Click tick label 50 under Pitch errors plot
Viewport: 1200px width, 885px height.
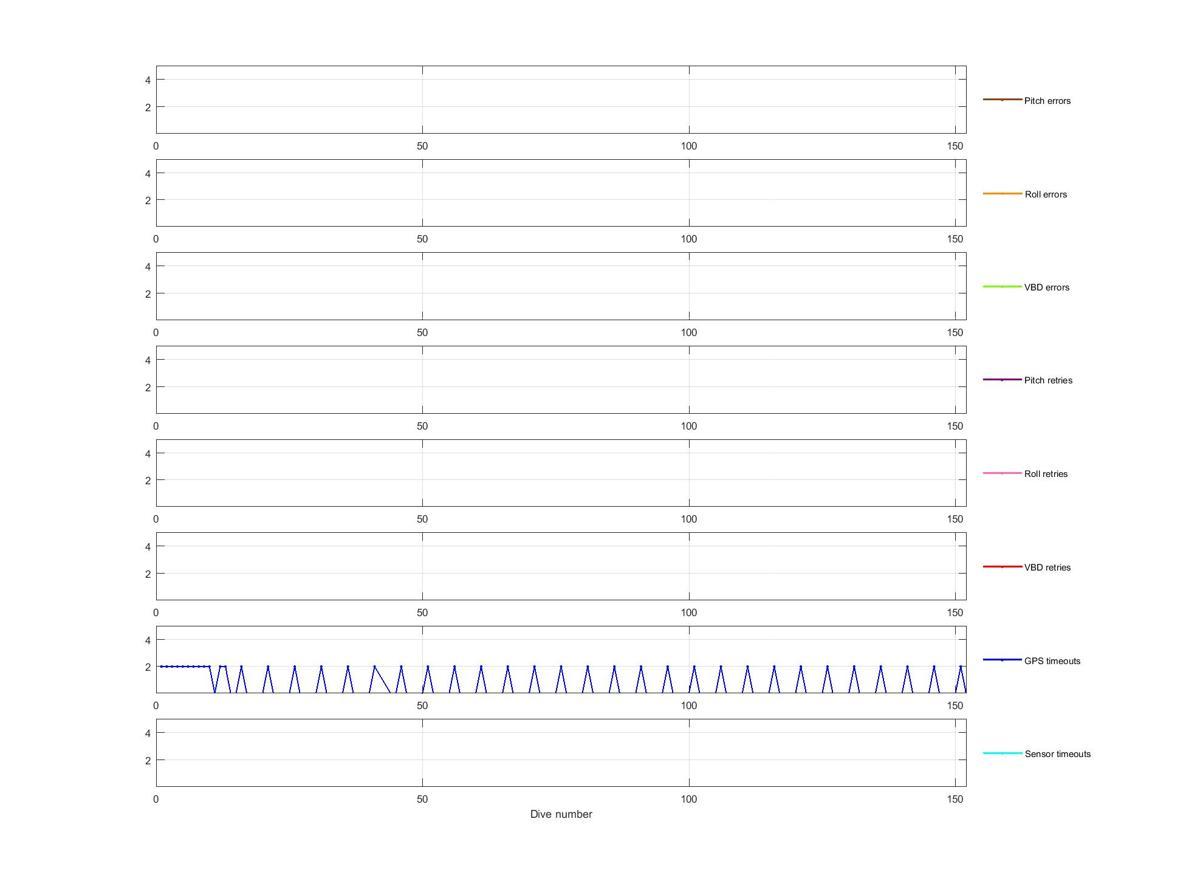point(422,146)
